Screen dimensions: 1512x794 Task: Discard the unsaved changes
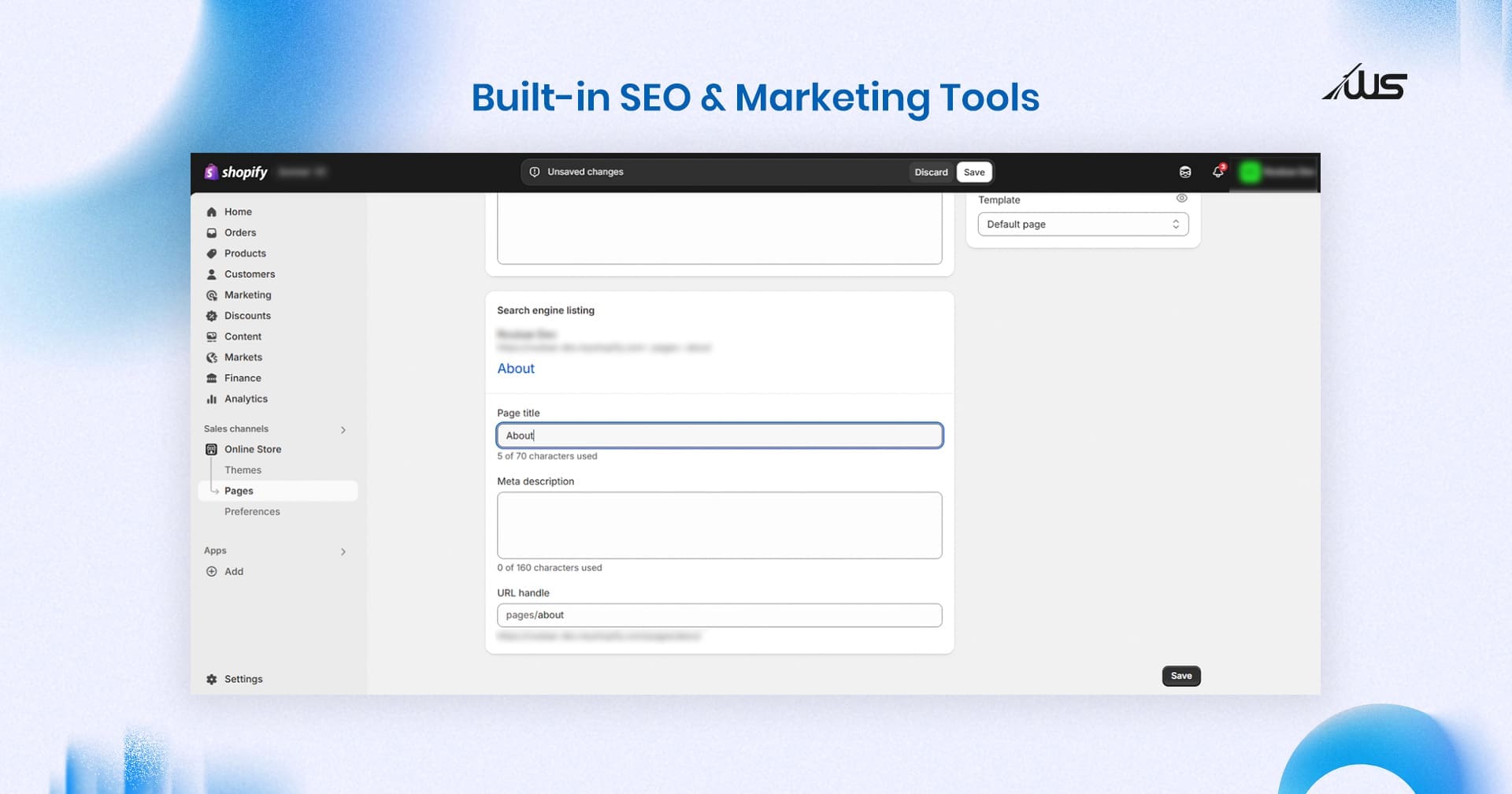click(931, 172)
